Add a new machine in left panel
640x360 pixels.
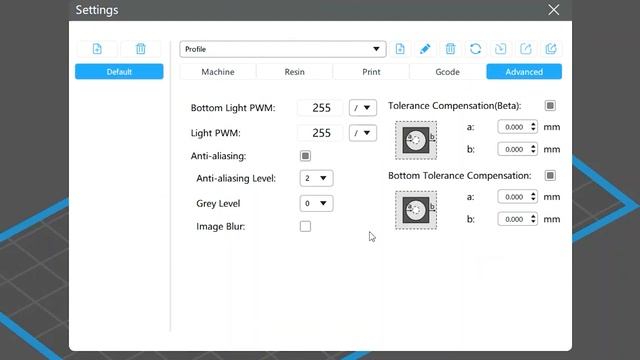(97, 49)
